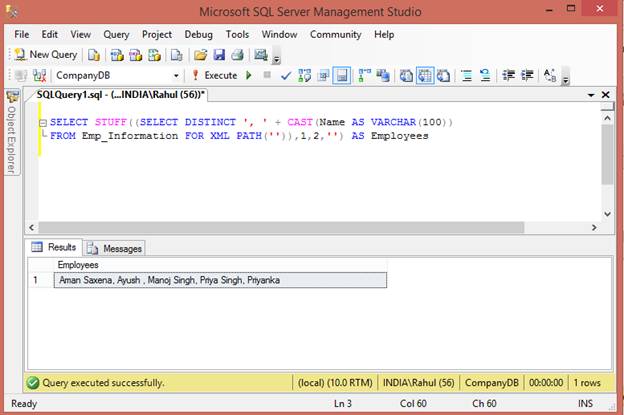Click the Database Engine Query icon
624x415 pixels.
click(x=94, y=55)
